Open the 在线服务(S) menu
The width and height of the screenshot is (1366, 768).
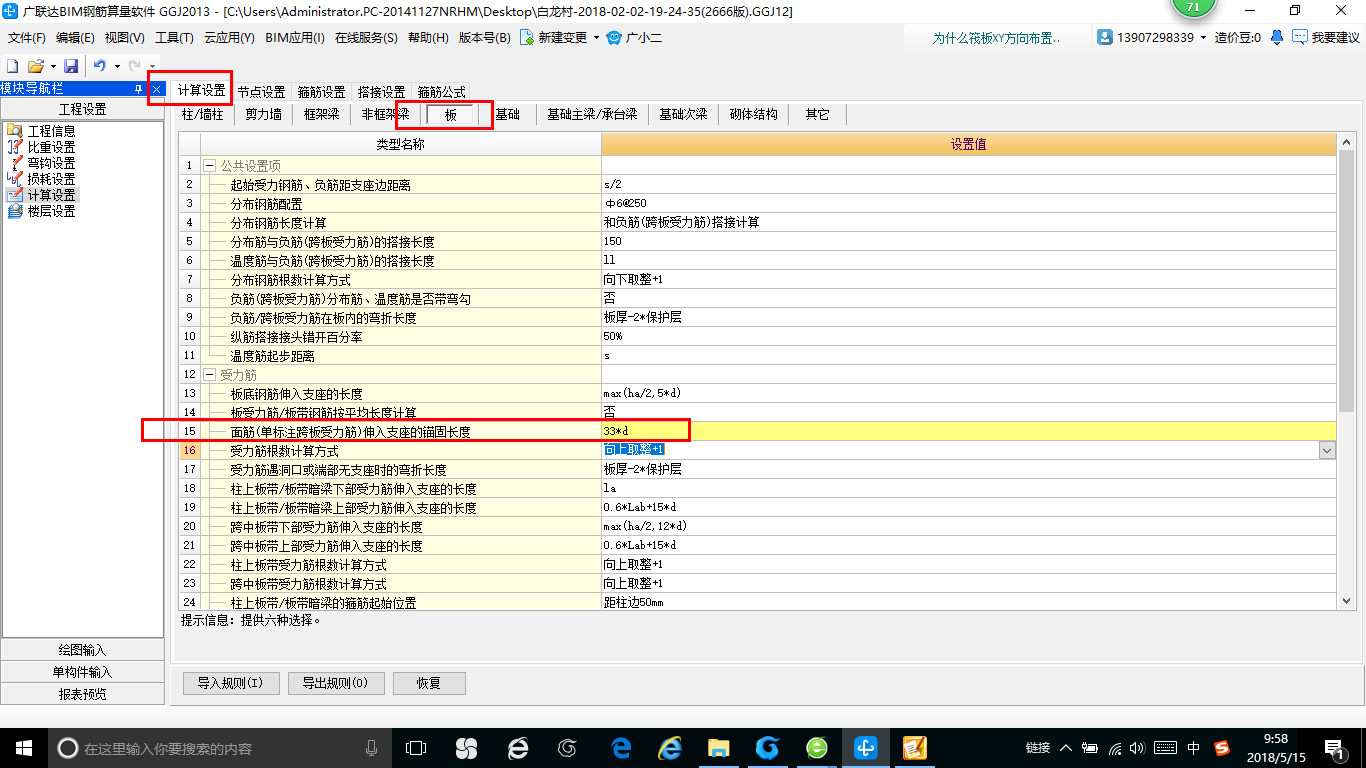coord(366,38)
